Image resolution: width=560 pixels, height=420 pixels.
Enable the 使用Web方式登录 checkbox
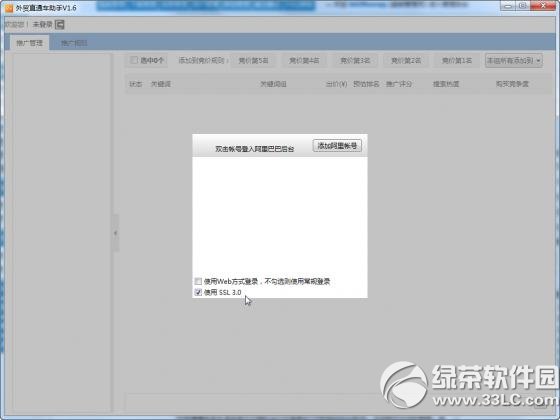pos(198,281)
